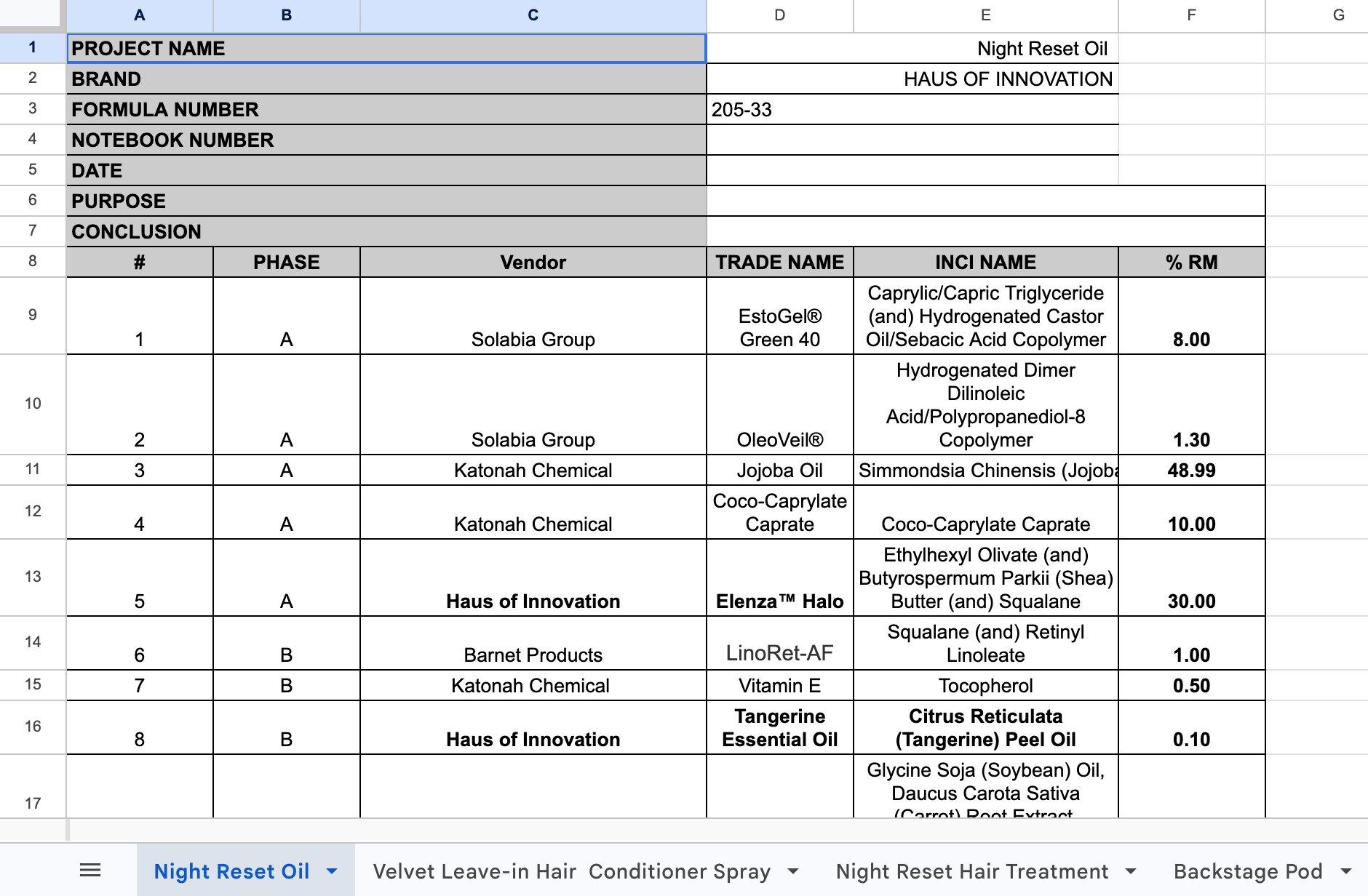Select column A header

(x=140, y=15)
